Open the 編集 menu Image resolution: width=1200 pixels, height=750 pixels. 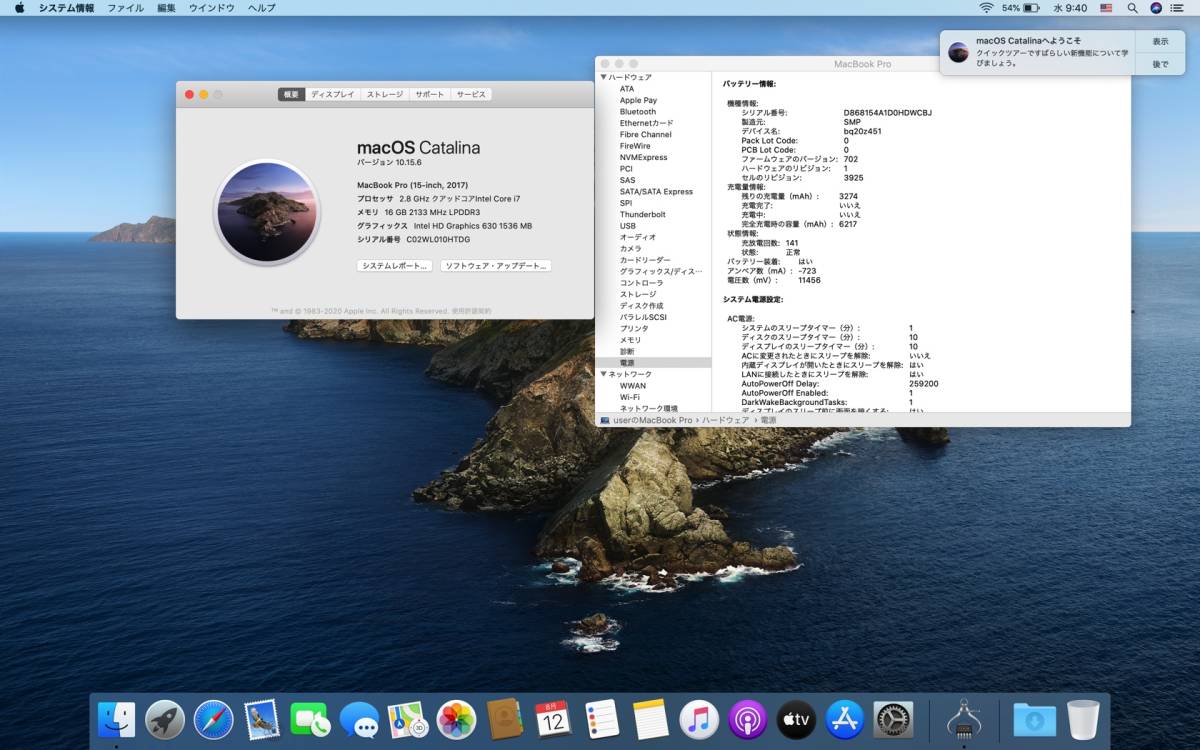(166, 8)
